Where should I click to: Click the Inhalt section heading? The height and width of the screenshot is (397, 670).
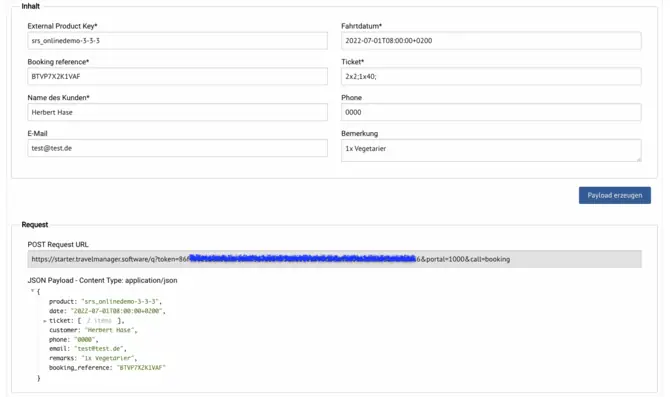[30, 6]
